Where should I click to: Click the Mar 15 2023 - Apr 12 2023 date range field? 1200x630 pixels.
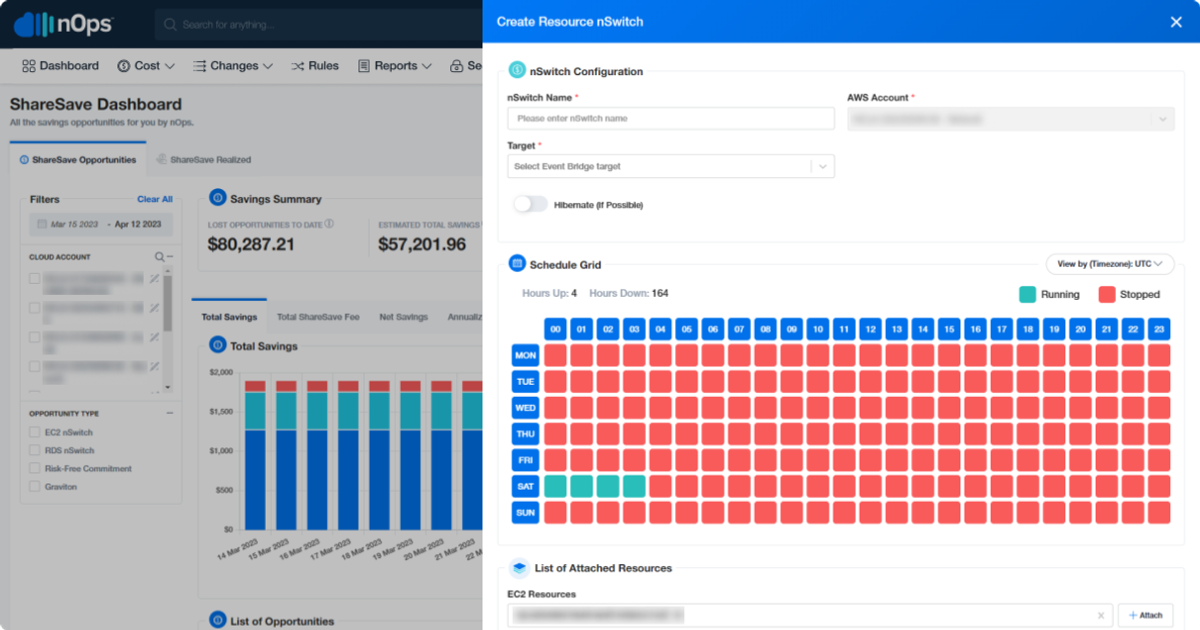tap(101, 225)
